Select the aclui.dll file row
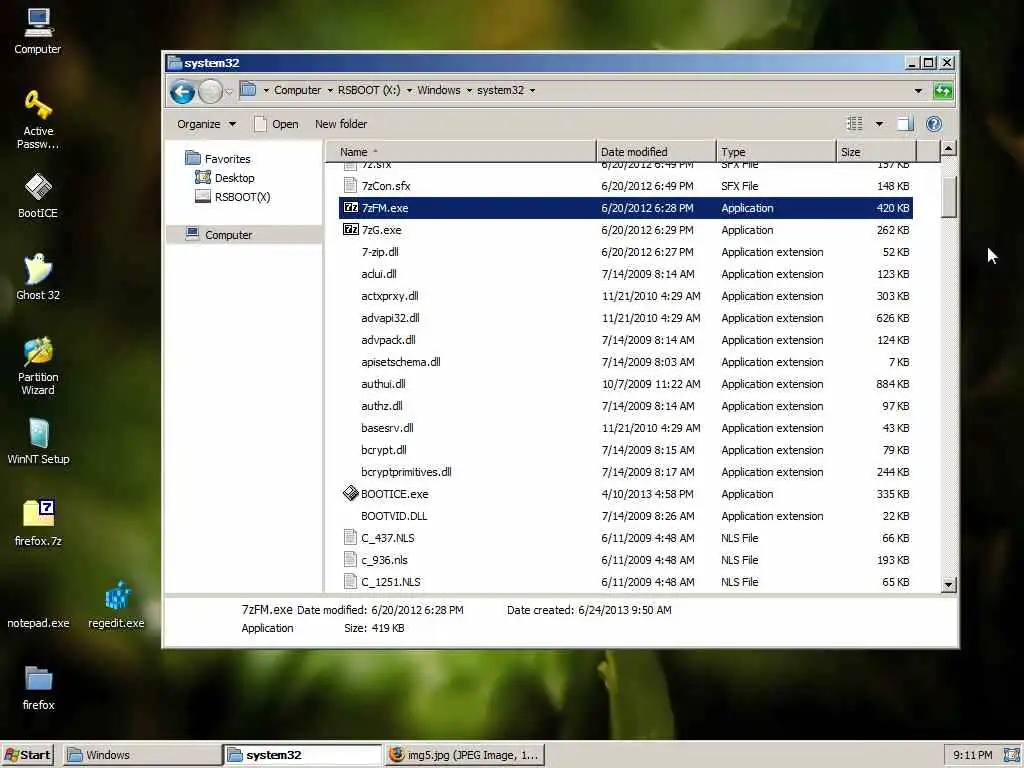This screenshot has width=1024, height=768. [x=626, y=274]
